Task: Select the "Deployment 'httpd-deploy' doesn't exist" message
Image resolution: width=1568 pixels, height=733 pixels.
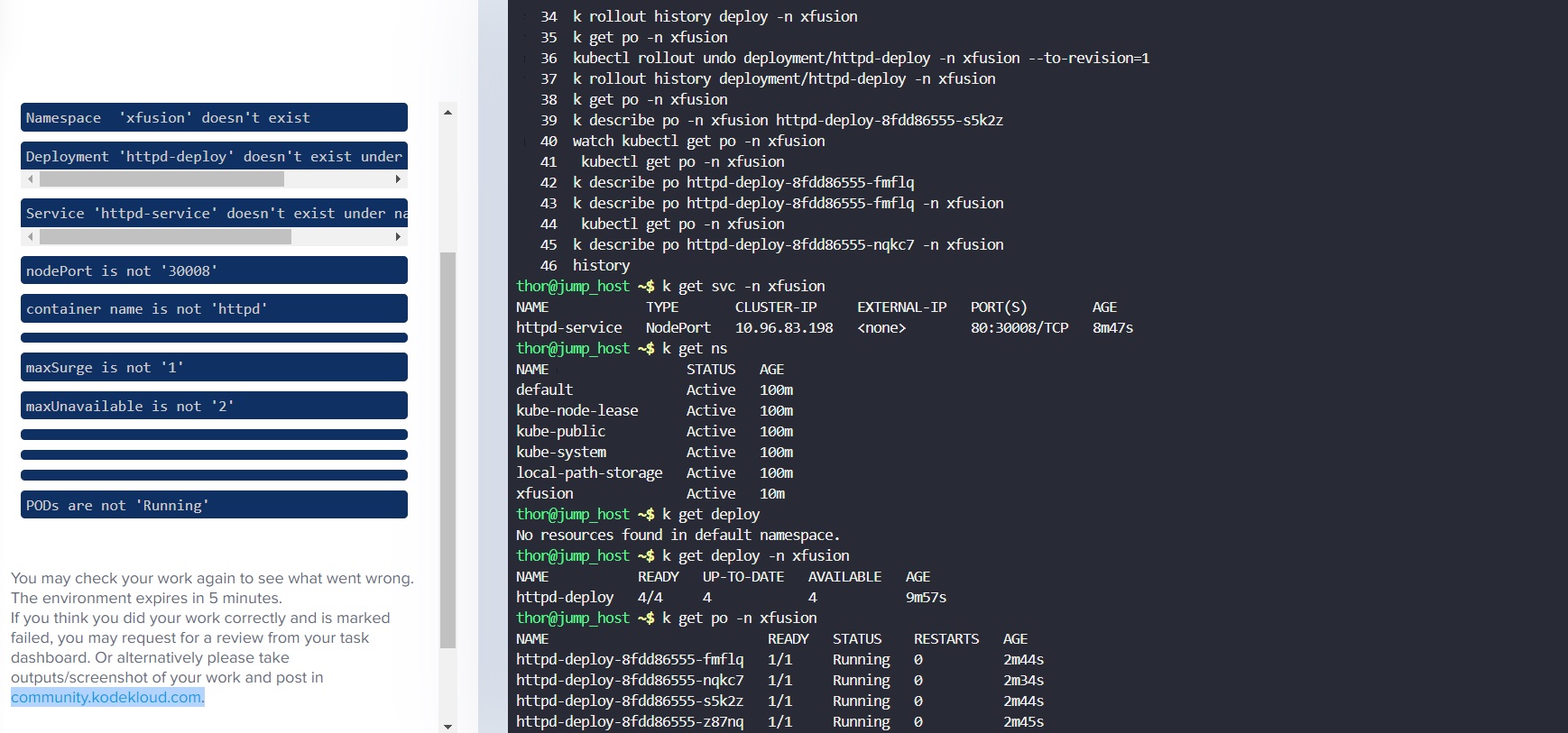Action: [x=214, y=156]
